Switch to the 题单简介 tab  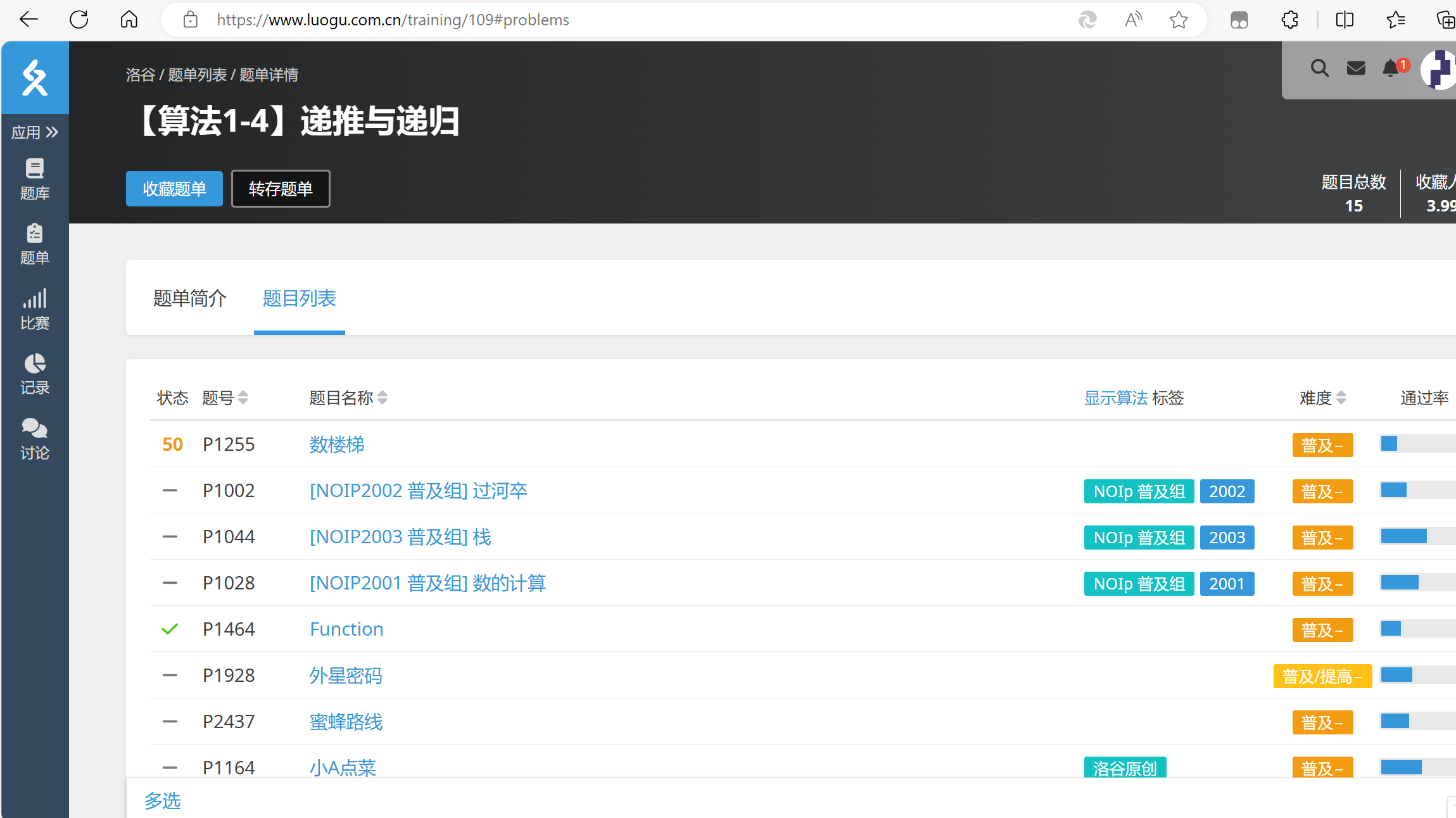pyautogui.click(x=189, y=298)
